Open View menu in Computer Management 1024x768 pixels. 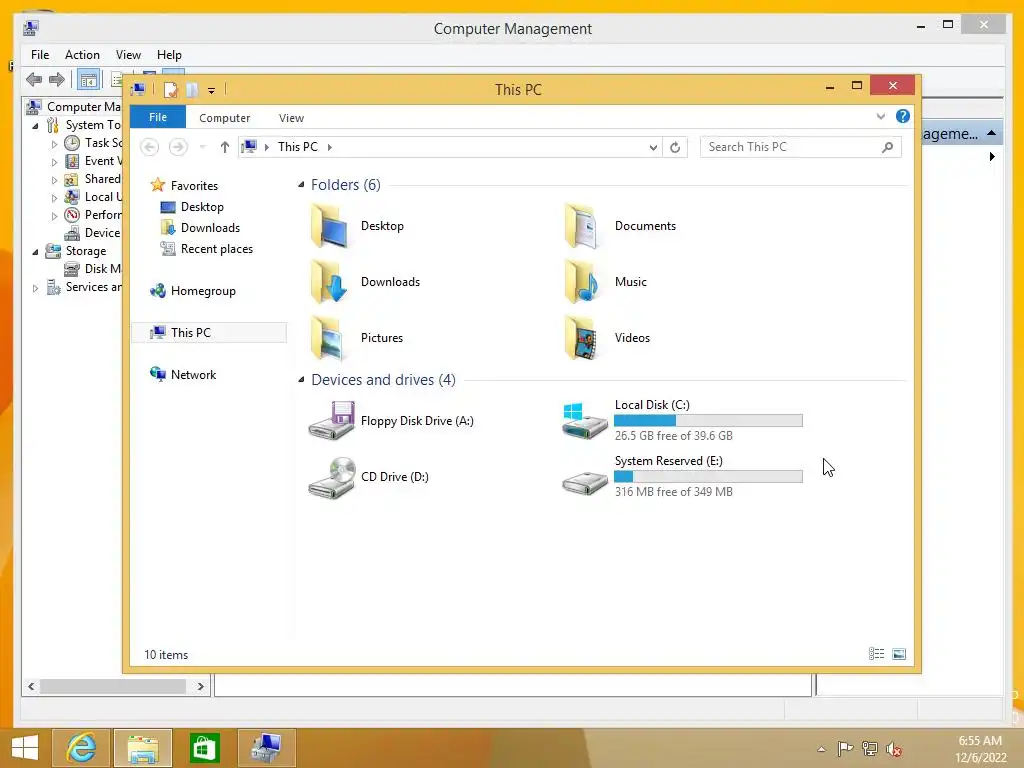tap(129, 55)
